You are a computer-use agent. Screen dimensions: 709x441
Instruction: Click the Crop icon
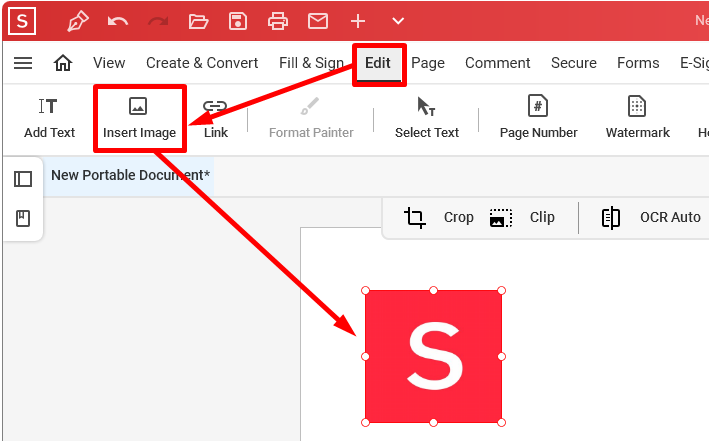tap(415, 218)
